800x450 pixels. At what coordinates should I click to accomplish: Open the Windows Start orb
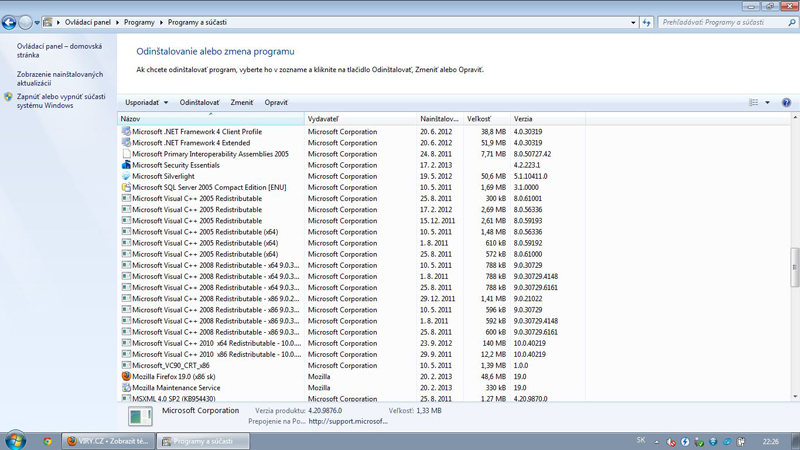pyautogui.click(x=15, y=440)
